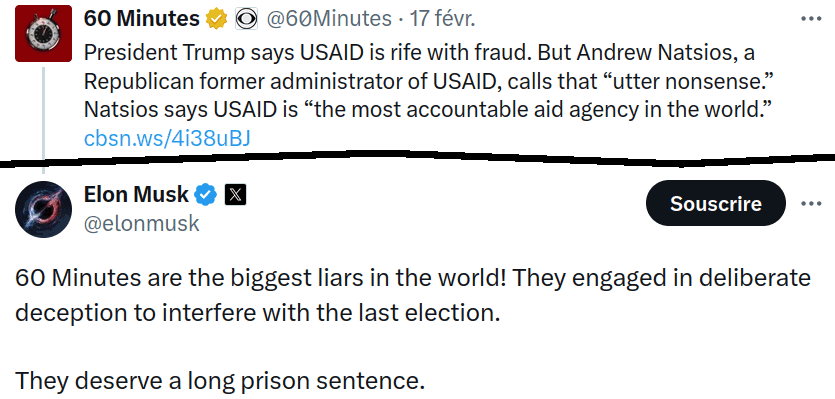Image resolution: width=835 pixels, height=399 pixels.
Task: Click the @60Minutes handle
Action: click(x=329, y=19)
